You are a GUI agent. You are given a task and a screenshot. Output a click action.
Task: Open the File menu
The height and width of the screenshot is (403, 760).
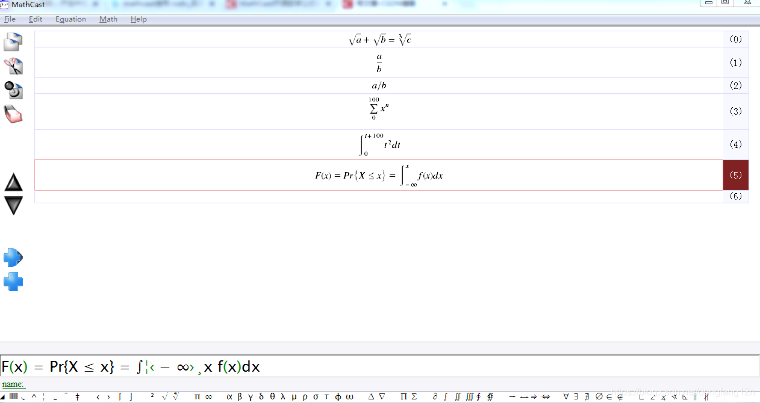point(10,19)
